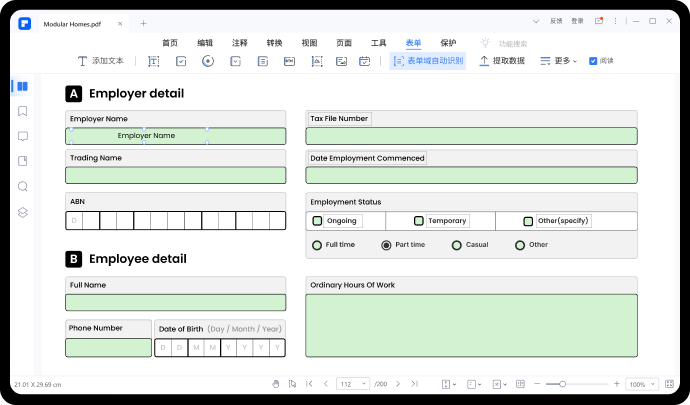This screenshot has height=405, width=690.
Task: Choose the Casual radio option
Action: pos(457,245)
